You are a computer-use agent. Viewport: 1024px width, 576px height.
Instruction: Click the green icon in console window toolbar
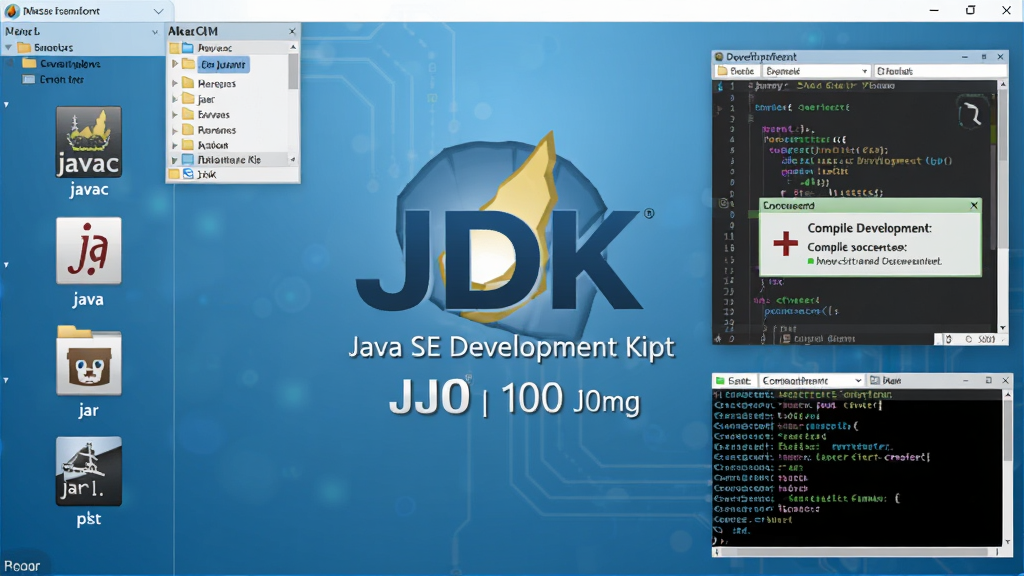coord(720,381)
